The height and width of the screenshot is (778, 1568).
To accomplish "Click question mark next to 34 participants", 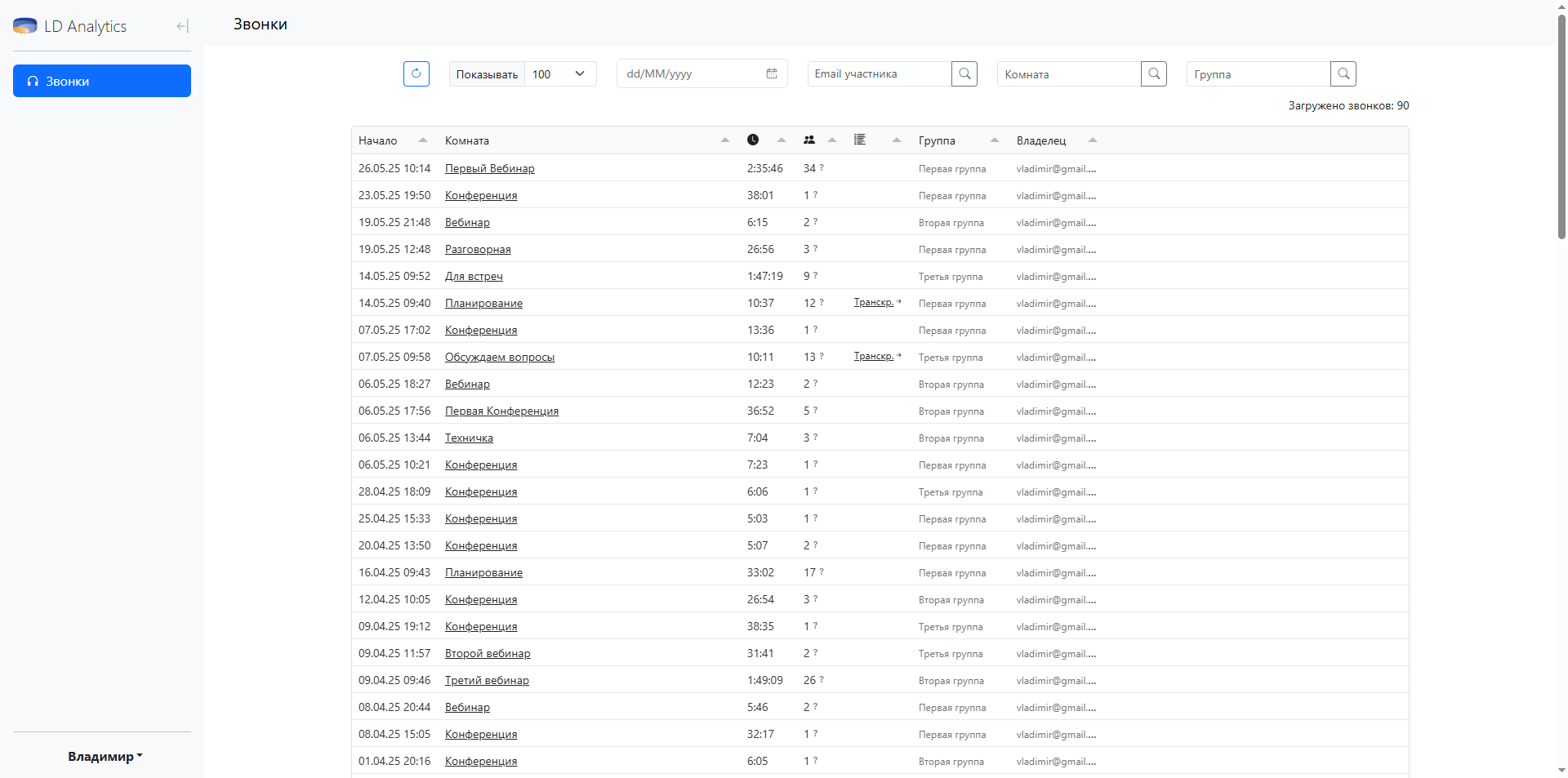I will coord(822,167).
